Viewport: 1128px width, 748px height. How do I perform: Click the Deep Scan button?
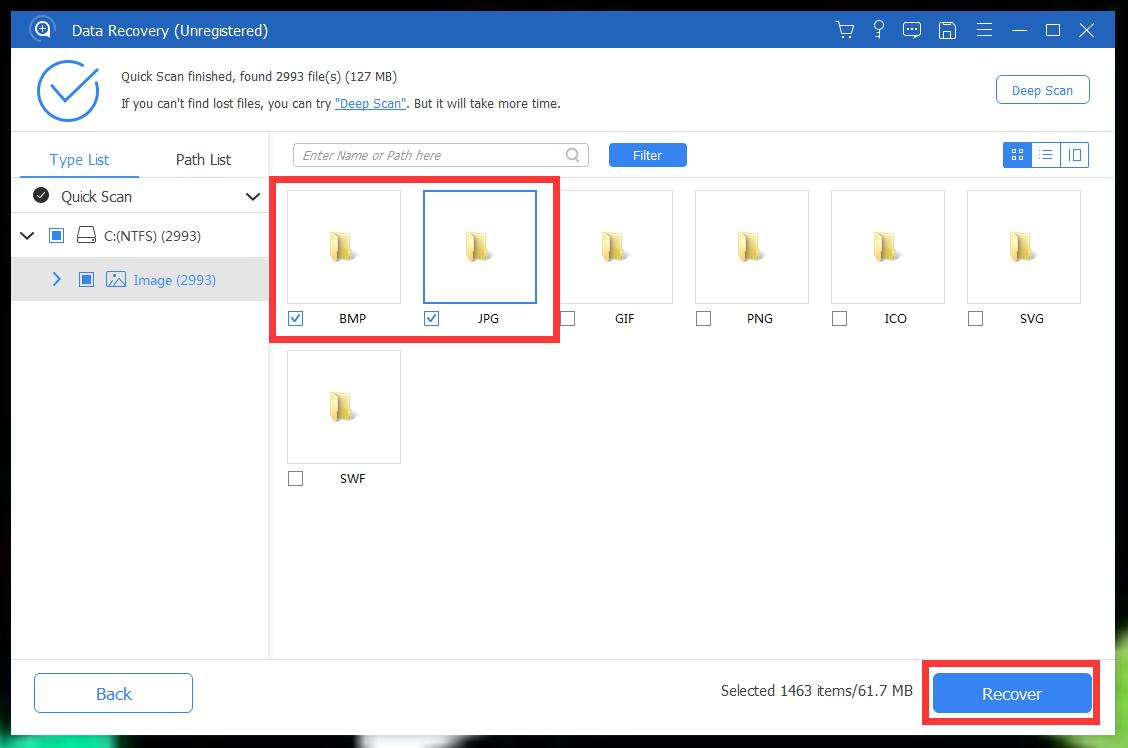pos(1042,90)
